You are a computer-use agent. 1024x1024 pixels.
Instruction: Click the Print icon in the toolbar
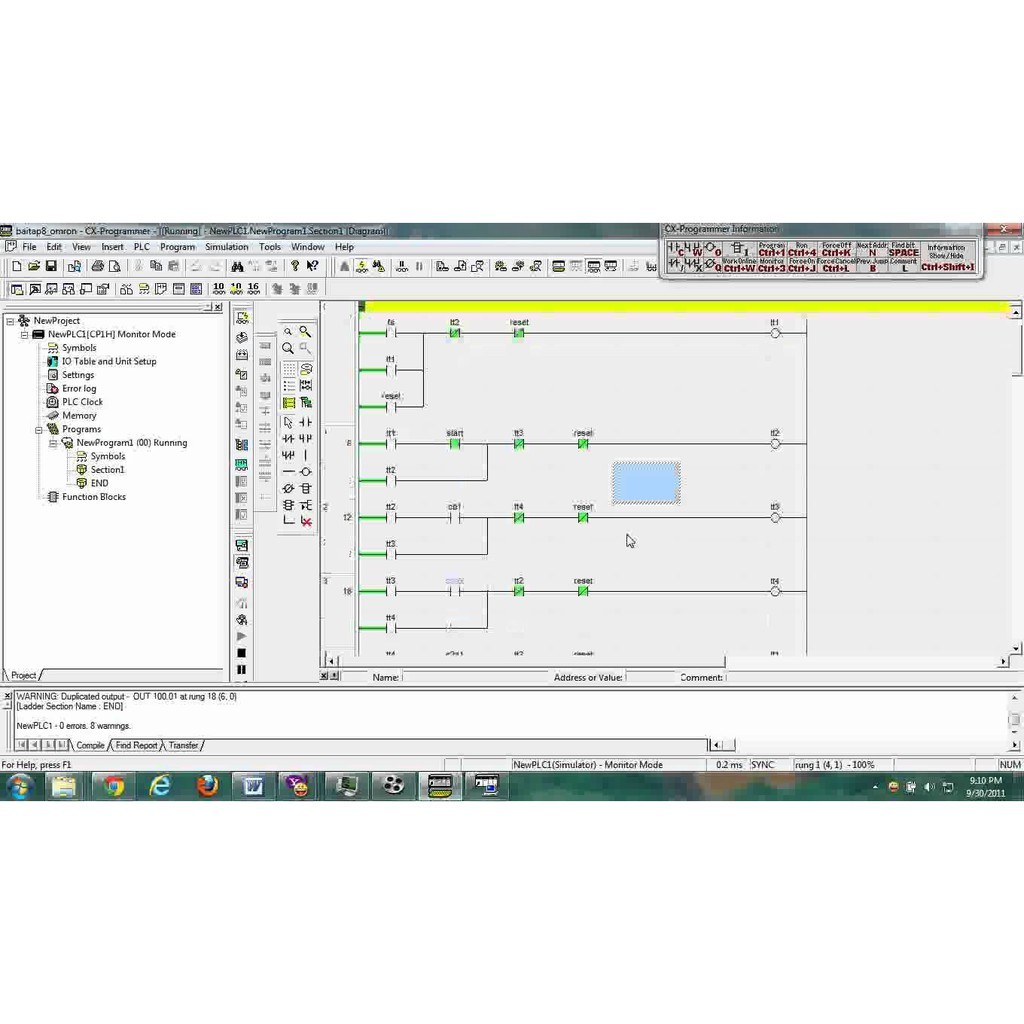coord(97,266)
